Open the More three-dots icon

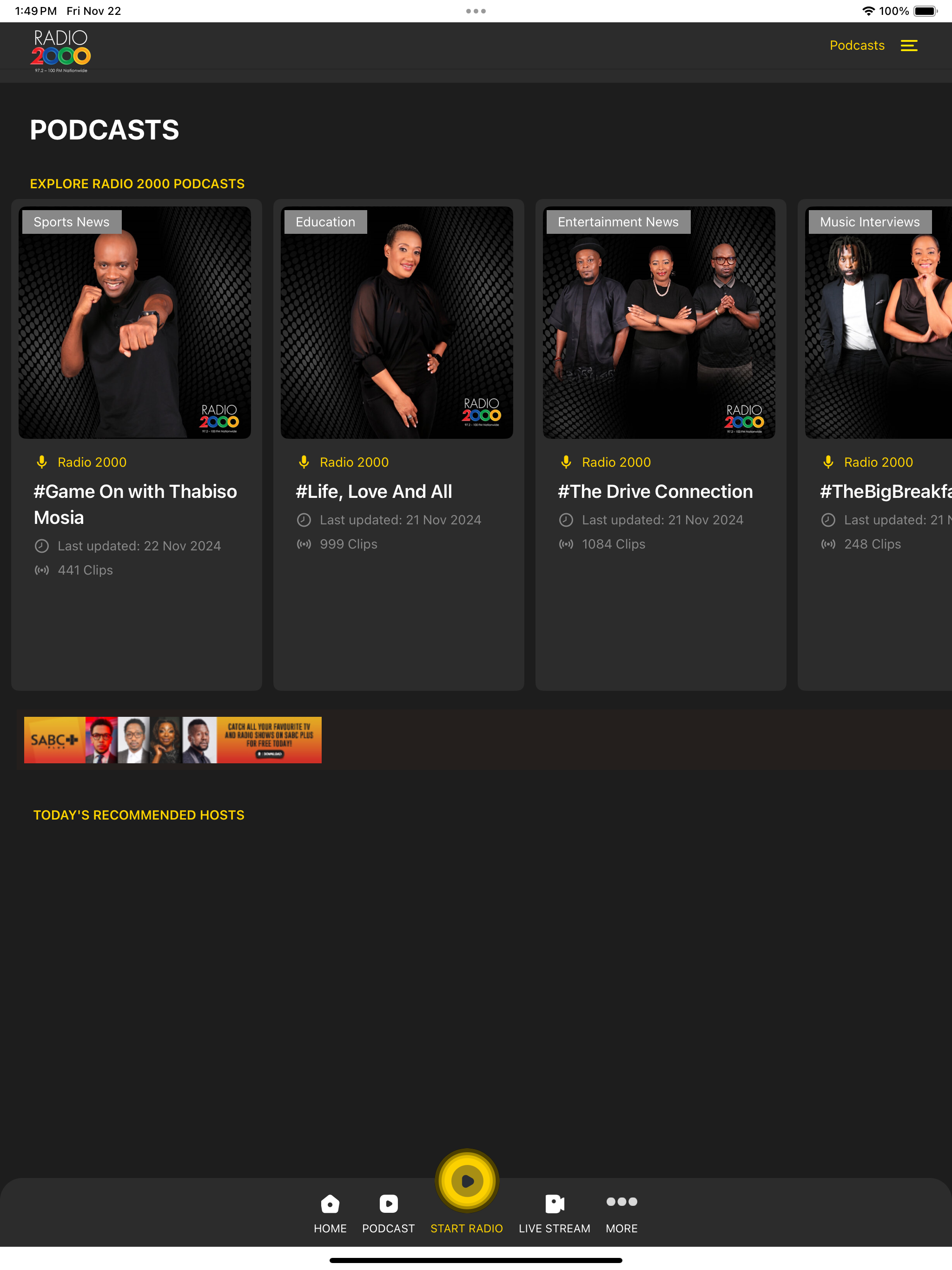point(622,1201)
